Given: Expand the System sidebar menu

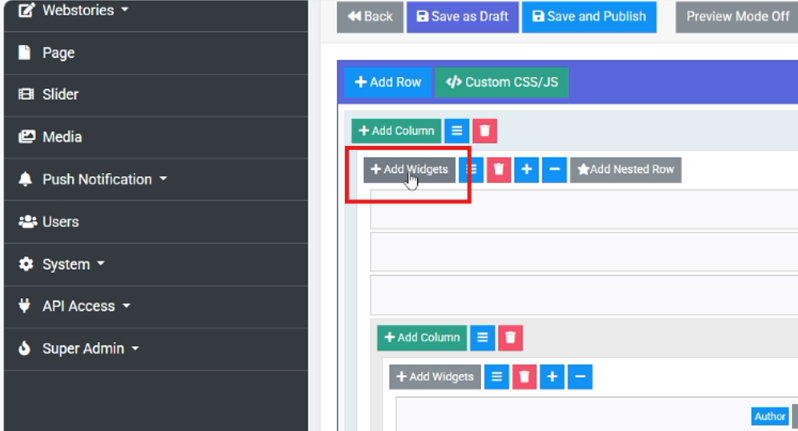Looking at the screenshot, I should tap(68, 265).
